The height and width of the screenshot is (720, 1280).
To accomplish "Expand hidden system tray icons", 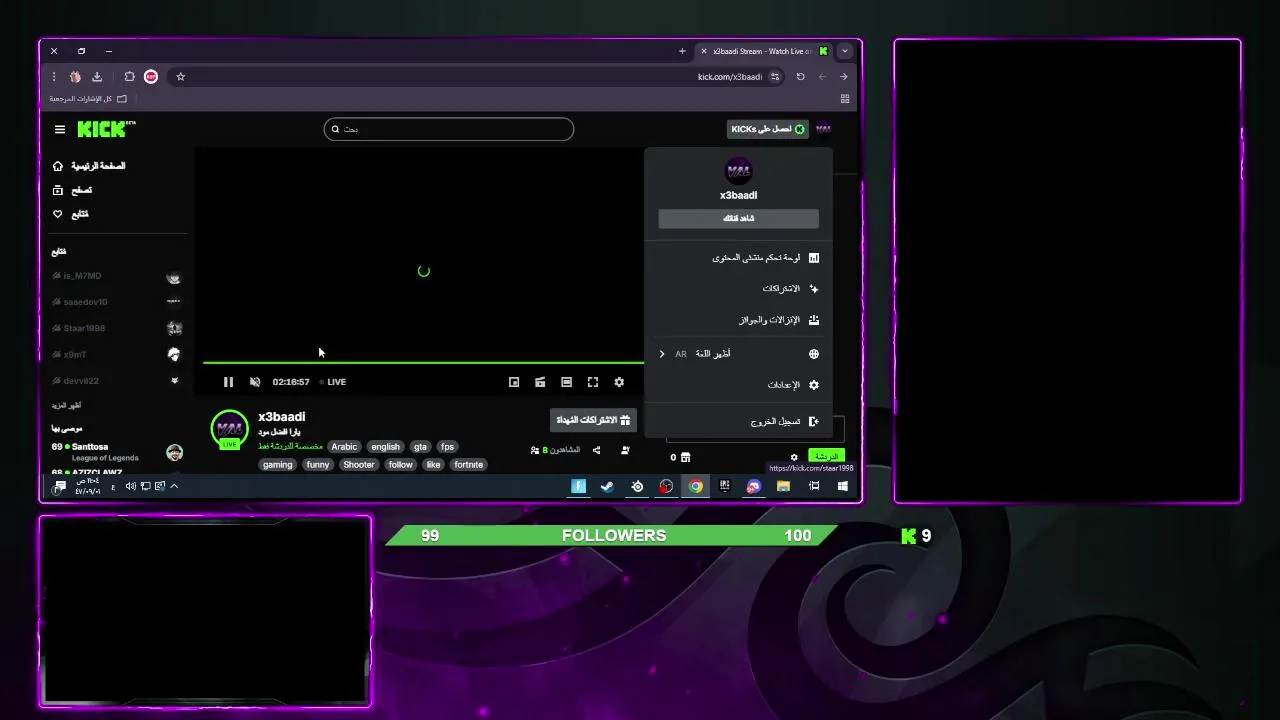I will [174, 486].
